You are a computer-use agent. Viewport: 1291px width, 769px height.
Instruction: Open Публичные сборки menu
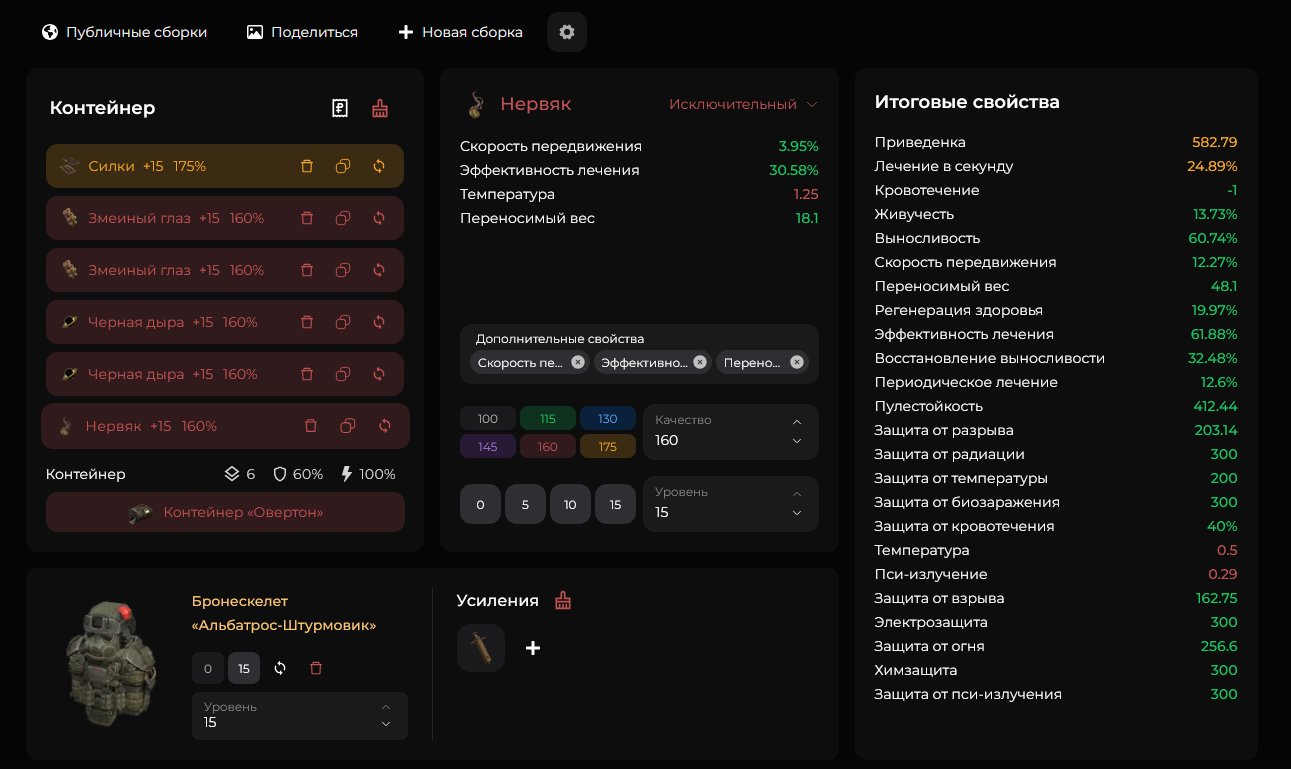click(x=124, y=32)
